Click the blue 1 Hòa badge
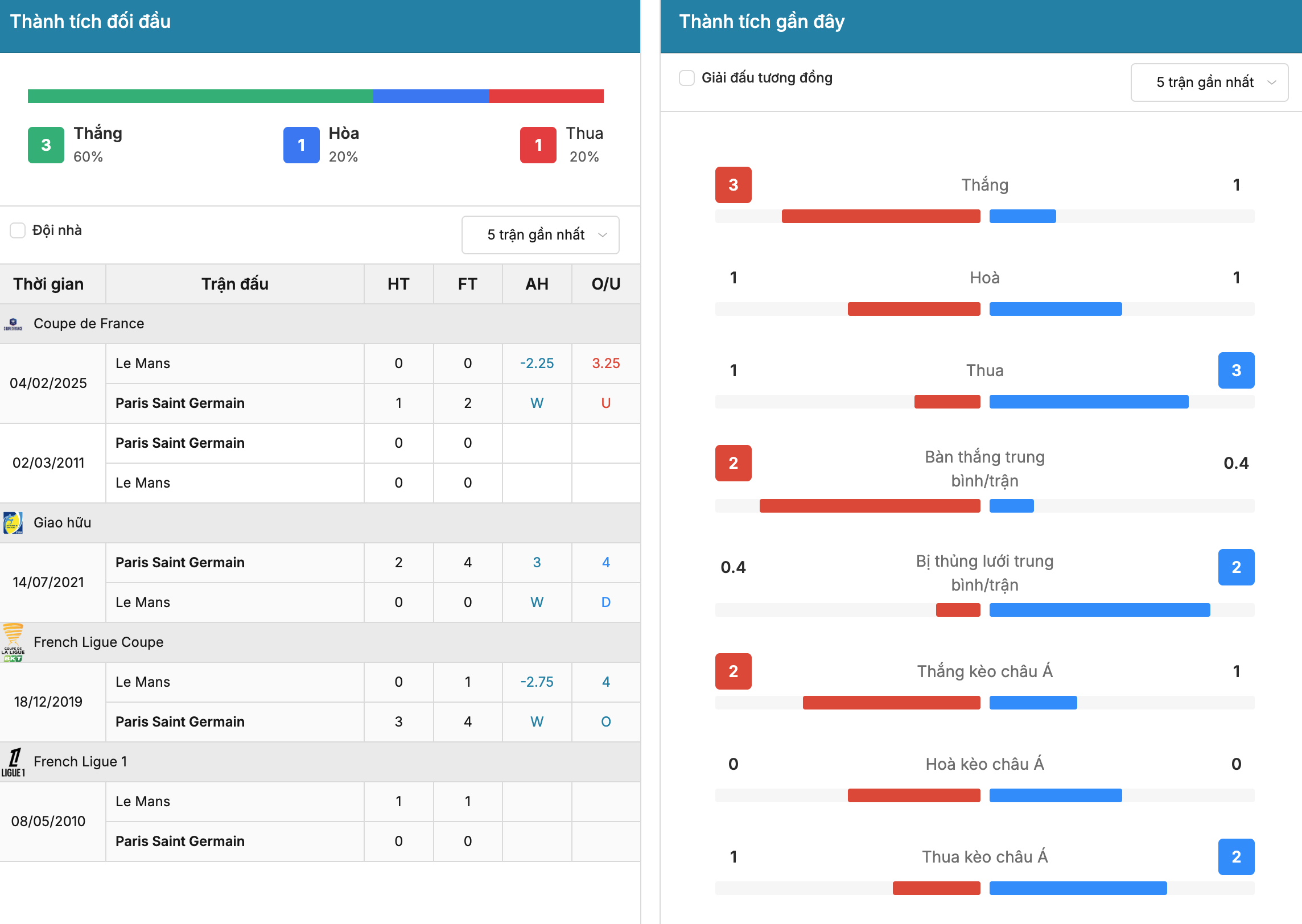 (x=302, y=145)
